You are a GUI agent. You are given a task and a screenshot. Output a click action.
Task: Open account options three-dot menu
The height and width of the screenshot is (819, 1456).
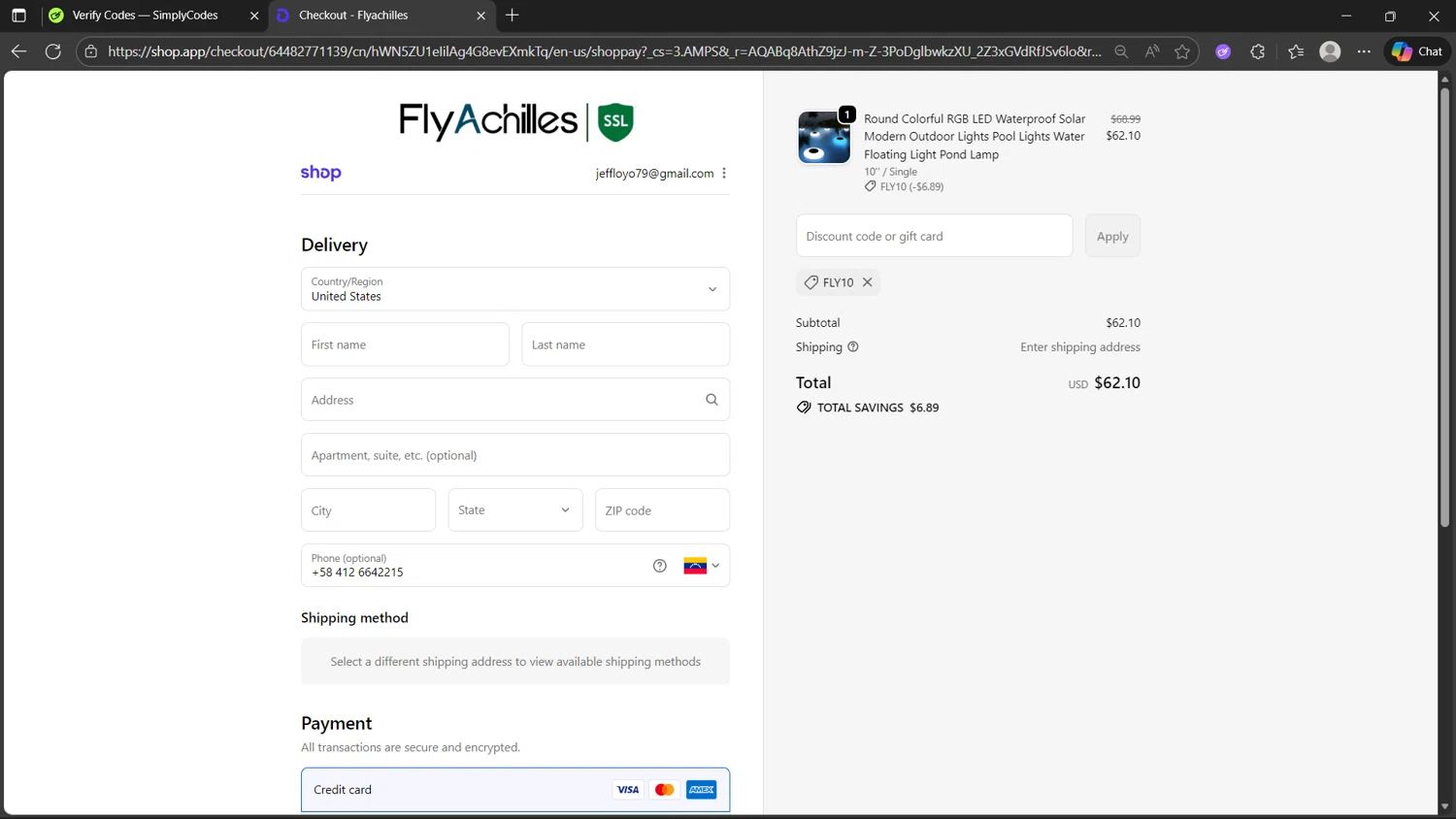tap(724, 173)
